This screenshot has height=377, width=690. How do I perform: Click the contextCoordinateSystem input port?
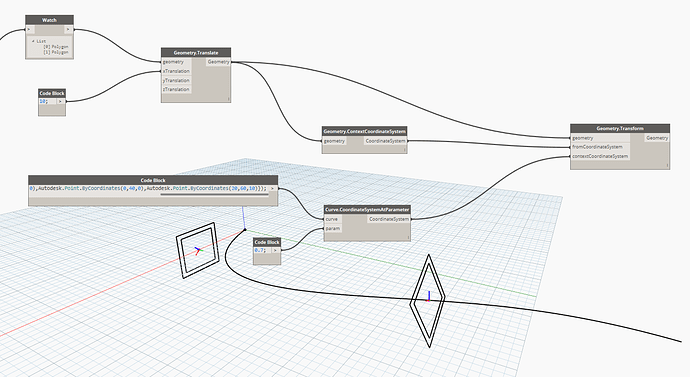pyautogui.click(x=600, y=156)
